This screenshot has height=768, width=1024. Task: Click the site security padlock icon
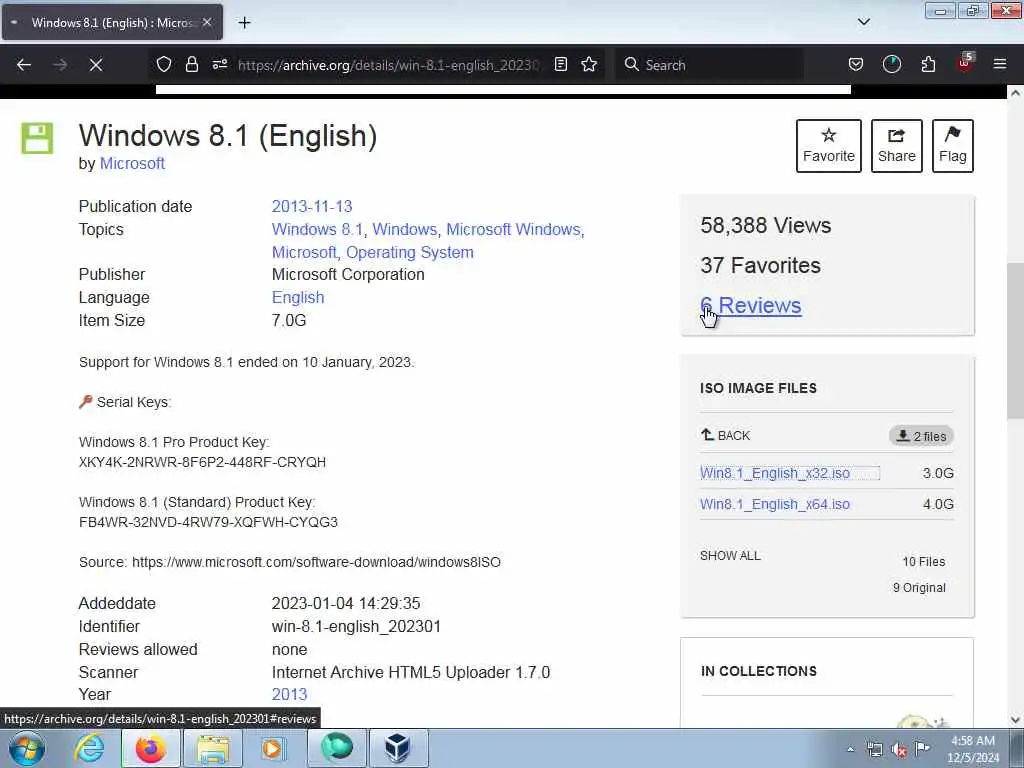point(191,64)
